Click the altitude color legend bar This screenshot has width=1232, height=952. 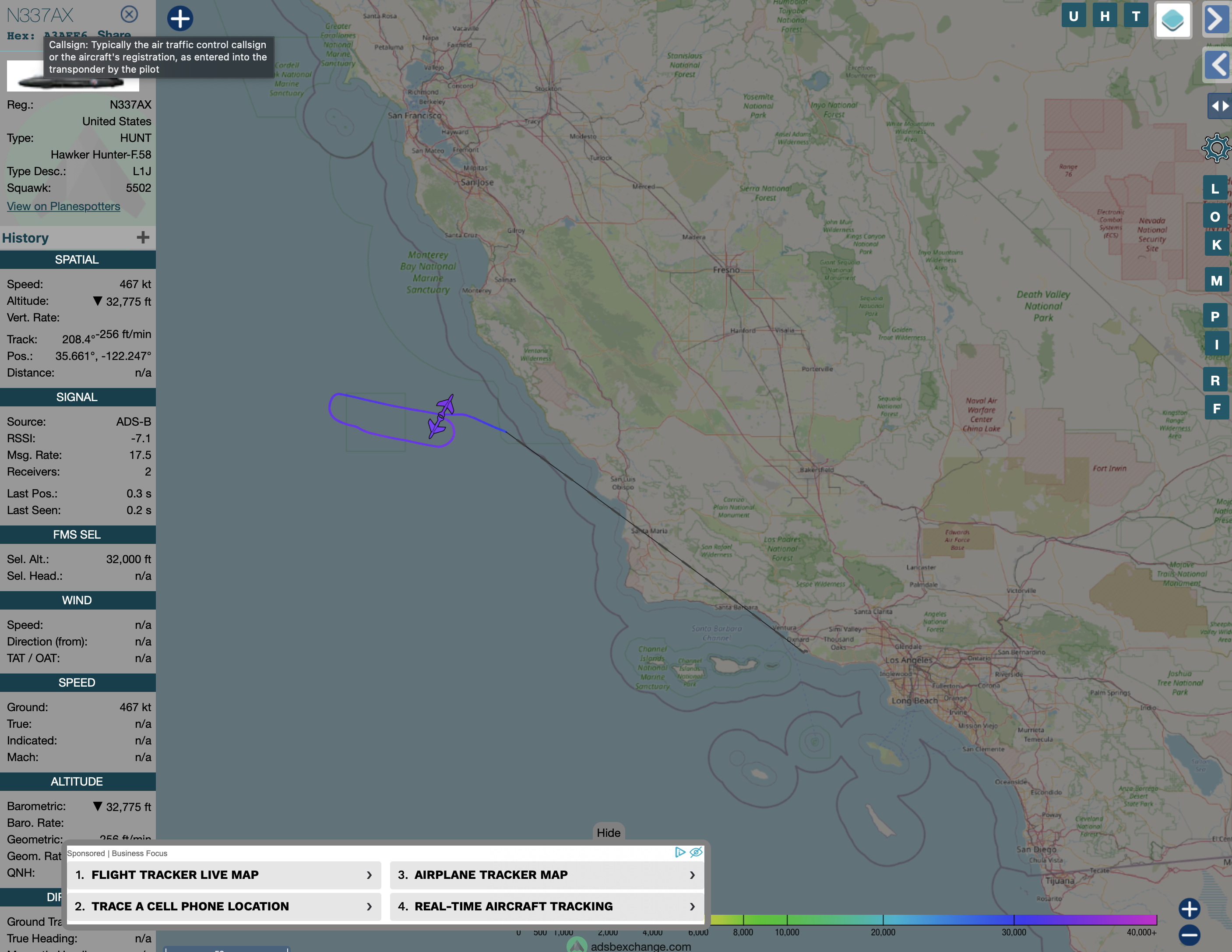933,920
